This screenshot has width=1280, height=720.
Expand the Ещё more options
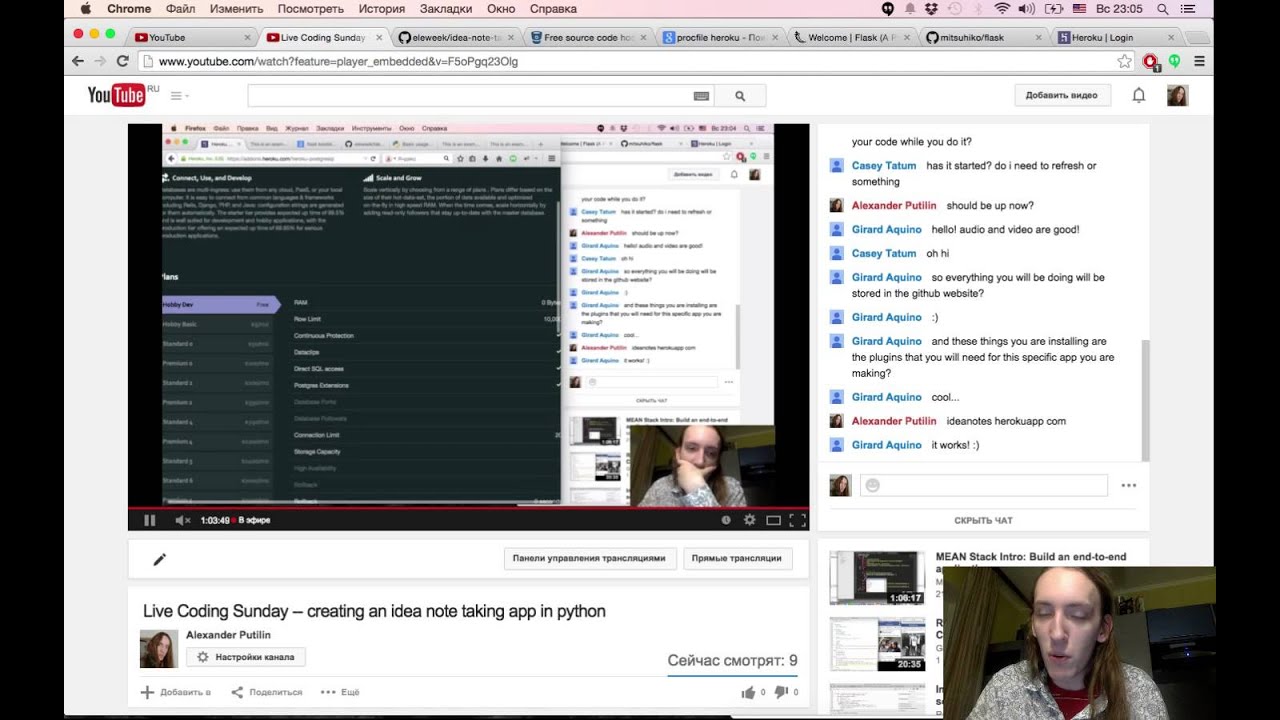pyautogui.click(x=340, y=692)
